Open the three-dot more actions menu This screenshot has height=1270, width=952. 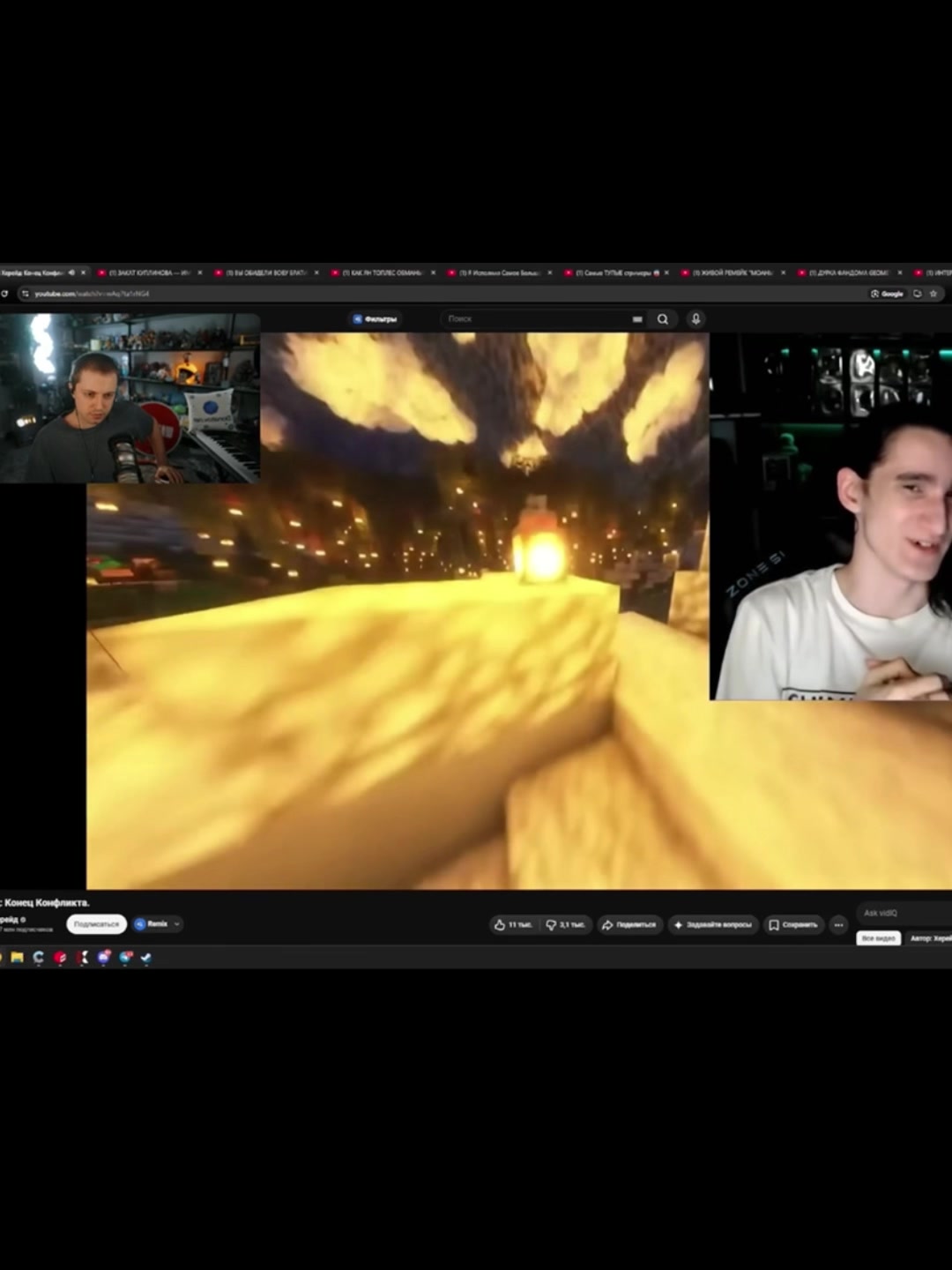pyautogui.click(x=838, y=924)
